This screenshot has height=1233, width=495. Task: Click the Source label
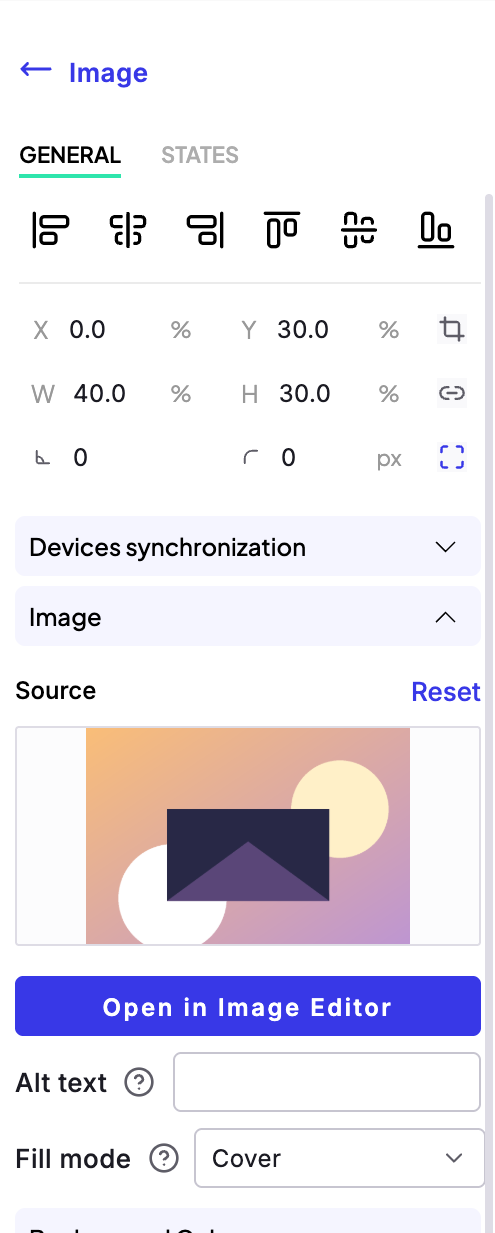[x=56, y=691]
